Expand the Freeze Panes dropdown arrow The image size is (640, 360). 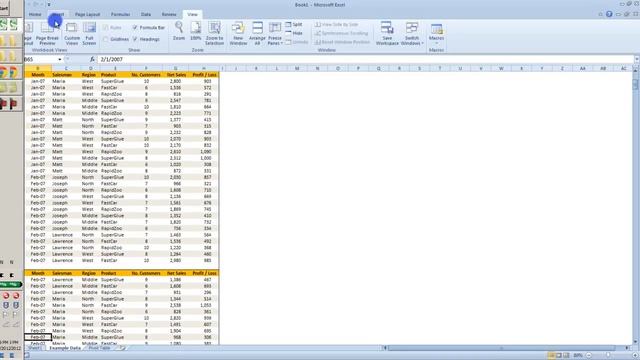282,43
